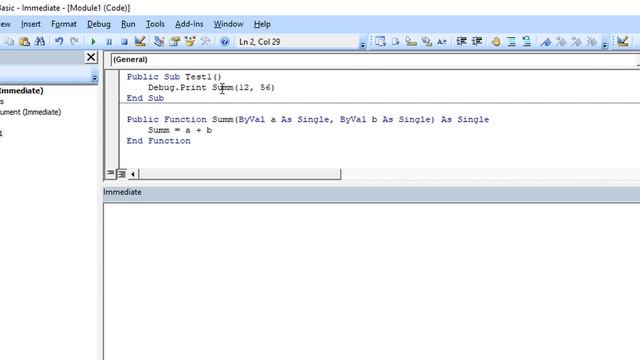Click the code window horizontal scrollbar

239,174
